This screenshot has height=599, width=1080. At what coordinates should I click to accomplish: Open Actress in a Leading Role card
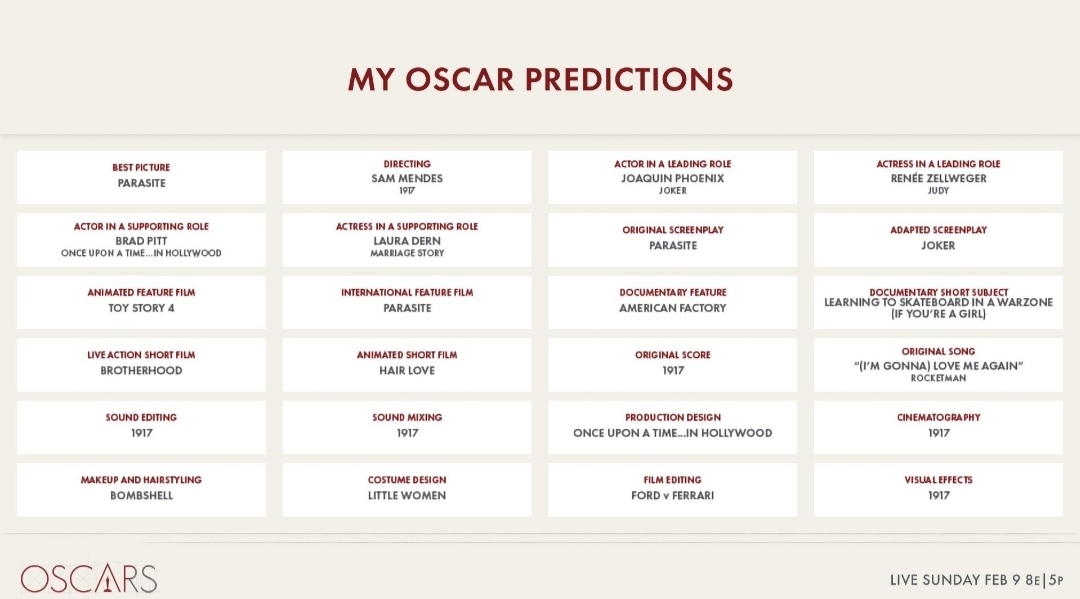tap(938, 177)
